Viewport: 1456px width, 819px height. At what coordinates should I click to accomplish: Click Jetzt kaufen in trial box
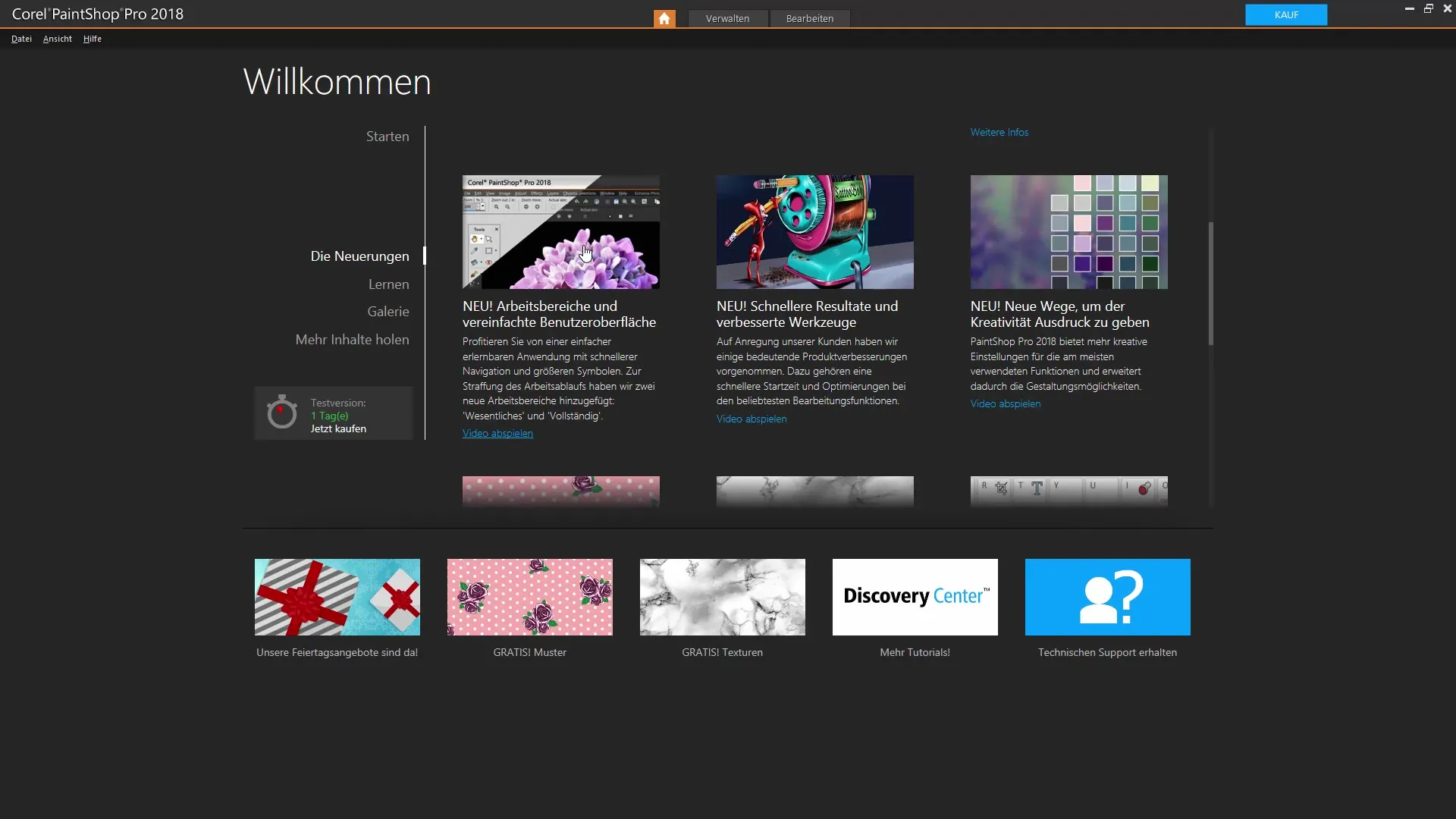338,429
